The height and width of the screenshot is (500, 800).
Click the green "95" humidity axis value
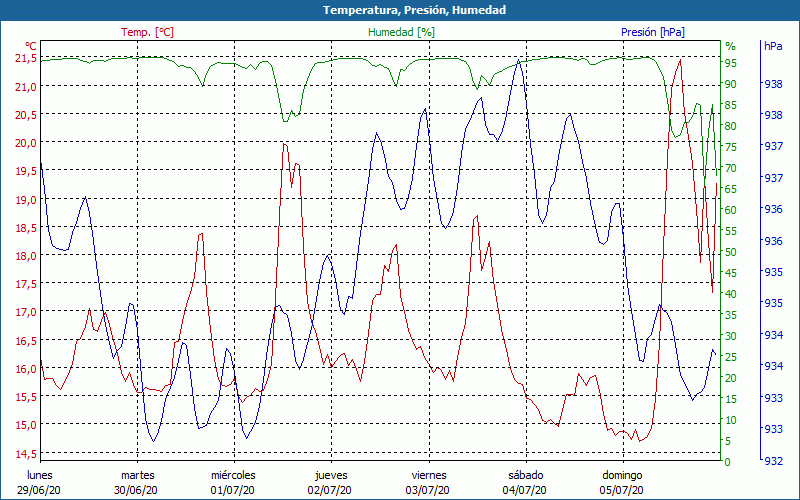[x=730, y=63]
